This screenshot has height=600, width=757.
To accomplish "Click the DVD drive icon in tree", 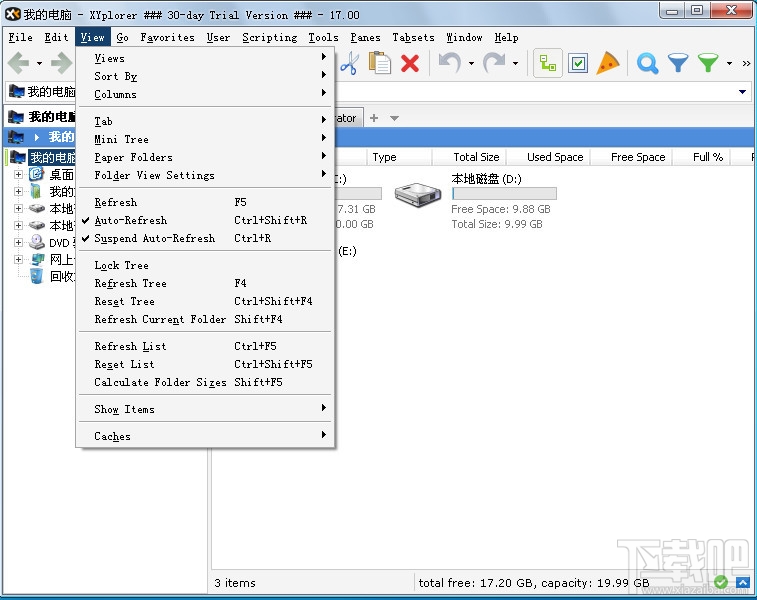I will pos(36,242).
